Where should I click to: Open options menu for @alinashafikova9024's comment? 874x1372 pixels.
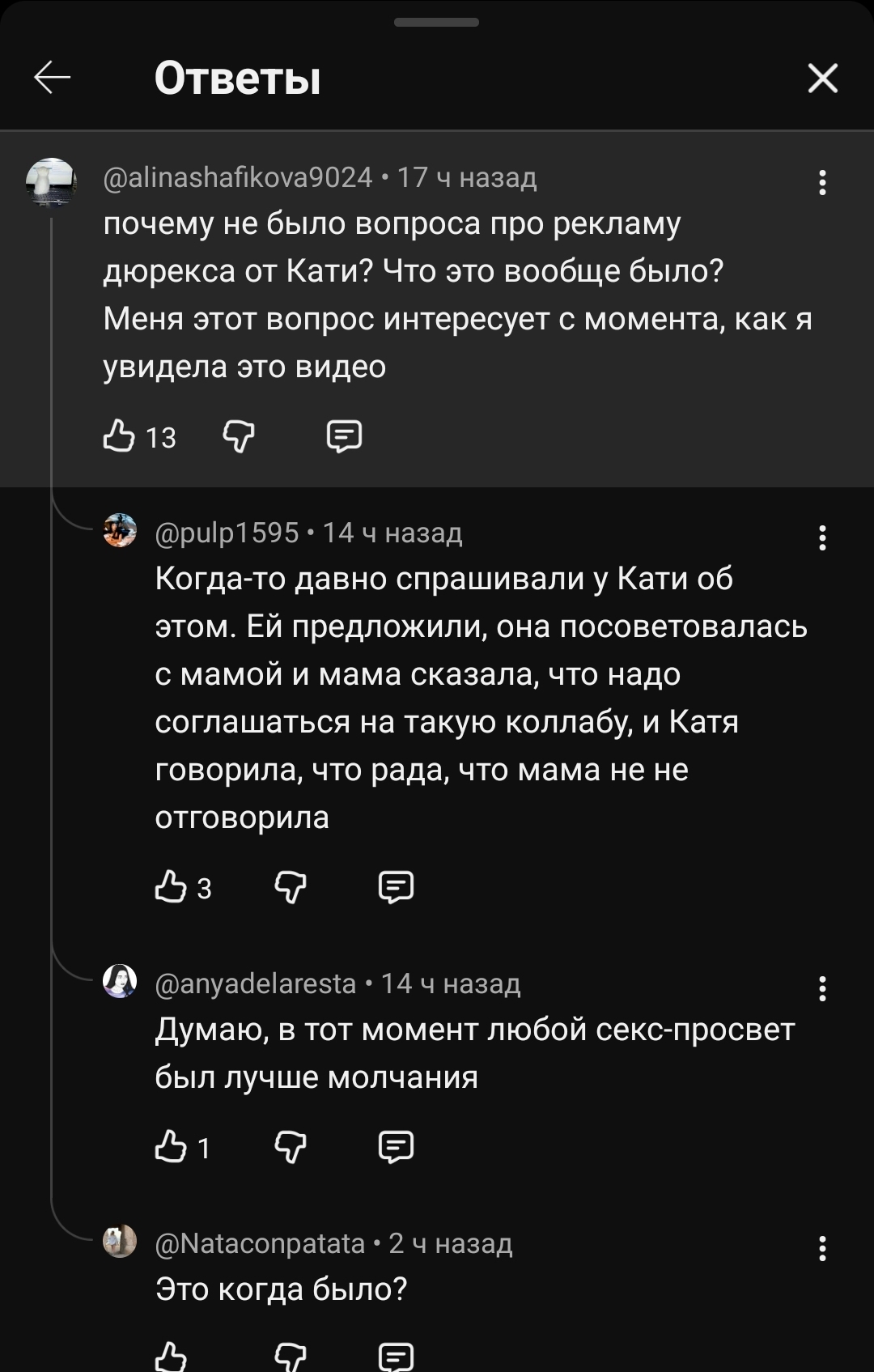(x=822, y=183)
